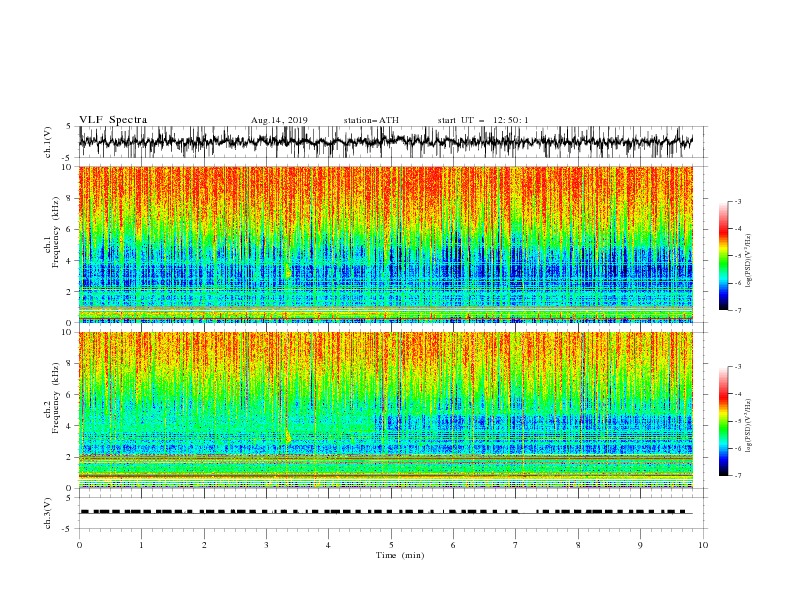The height and width of the screenshot is (612, 792).
Task: Click the "station=ATH" header label
Action: click(371, 120)
